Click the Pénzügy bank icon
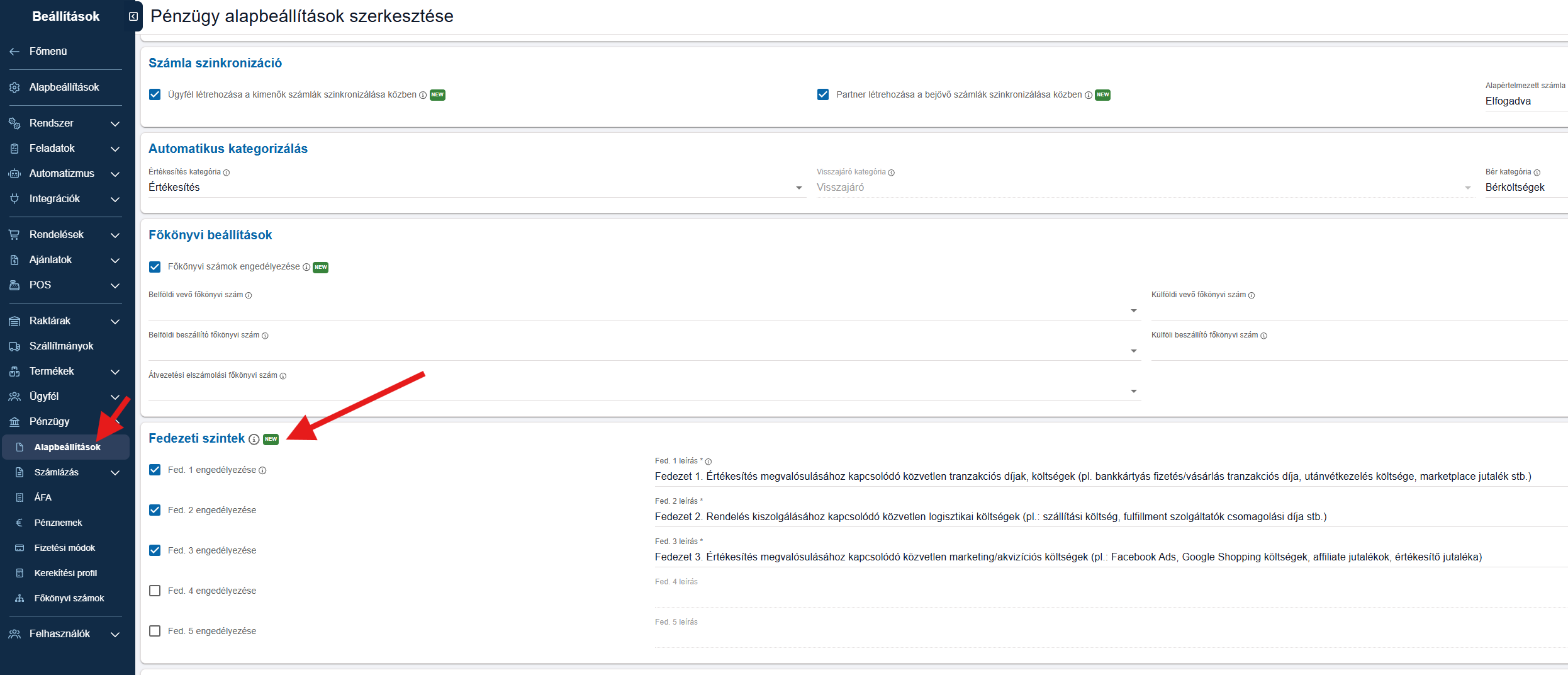This screenshot has width=1568, height=675. click(x=14, y=422)
